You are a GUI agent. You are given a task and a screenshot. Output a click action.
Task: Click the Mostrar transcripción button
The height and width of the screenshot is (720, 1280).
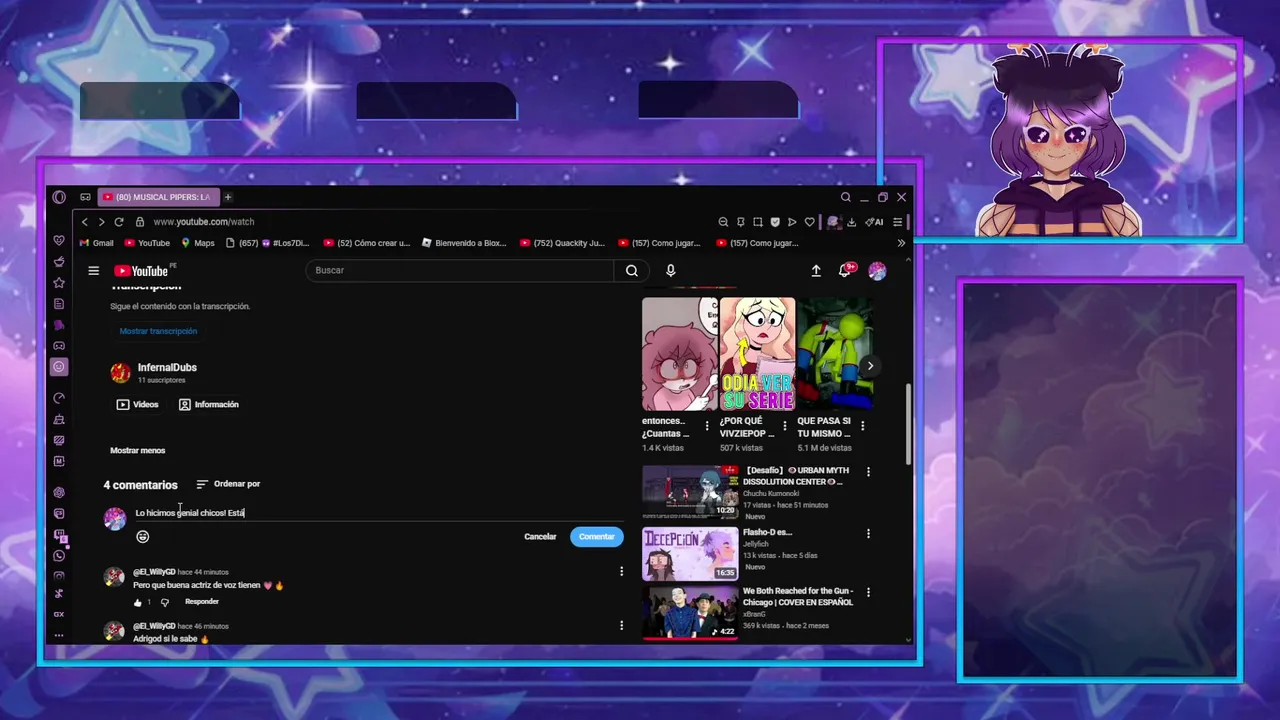(158, 331)
